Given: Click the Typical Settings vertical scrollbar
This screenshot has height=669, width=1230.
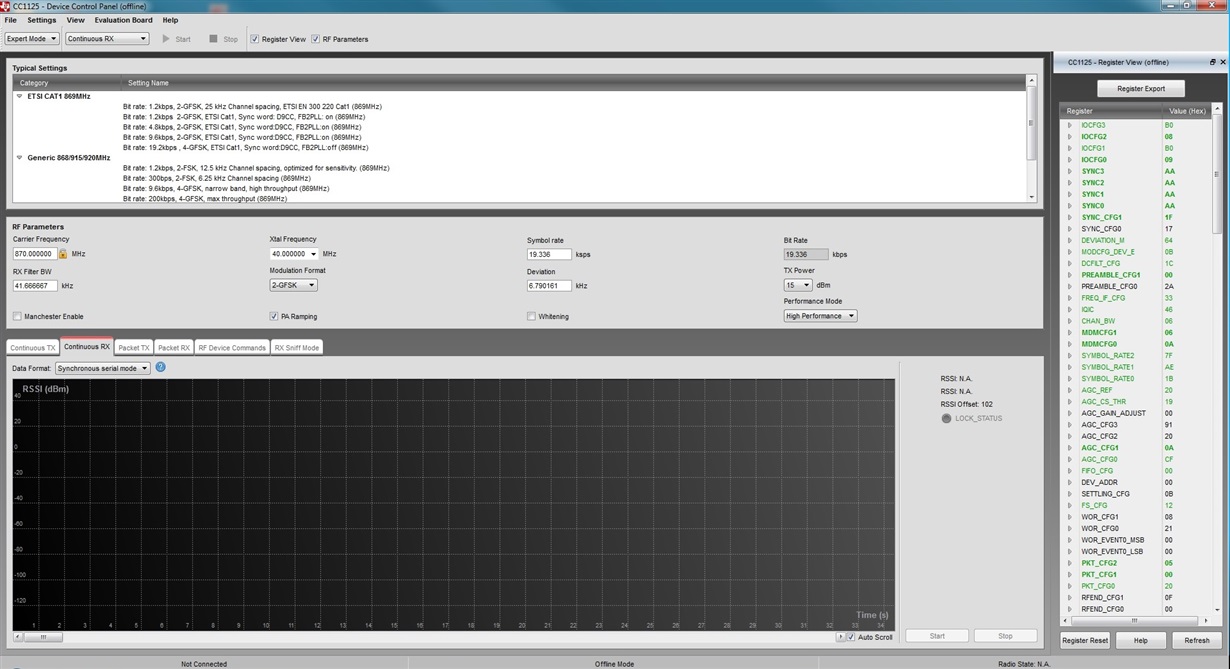Looking at the screenshot, I should tap(1032, 138).
